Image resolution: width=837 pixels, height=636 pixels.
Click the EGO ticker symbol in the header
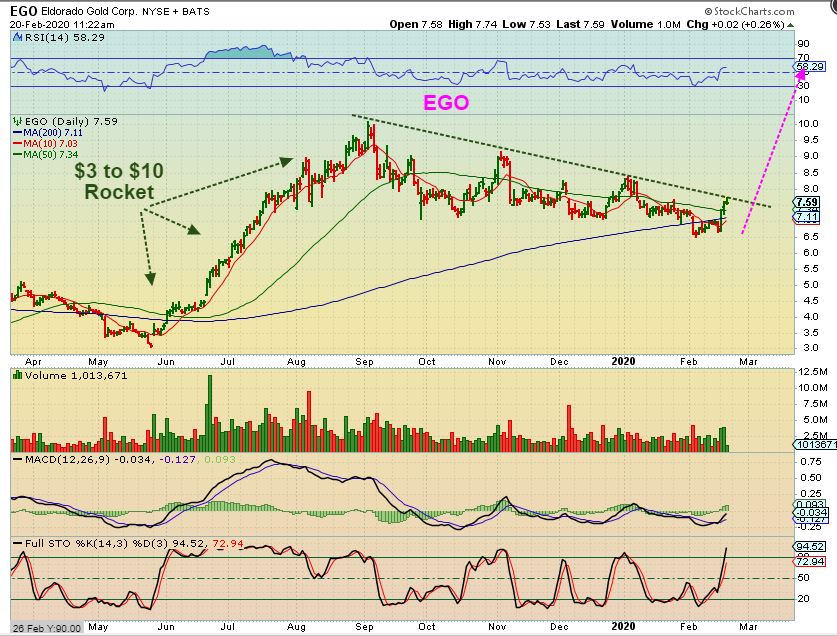(23, 11)
